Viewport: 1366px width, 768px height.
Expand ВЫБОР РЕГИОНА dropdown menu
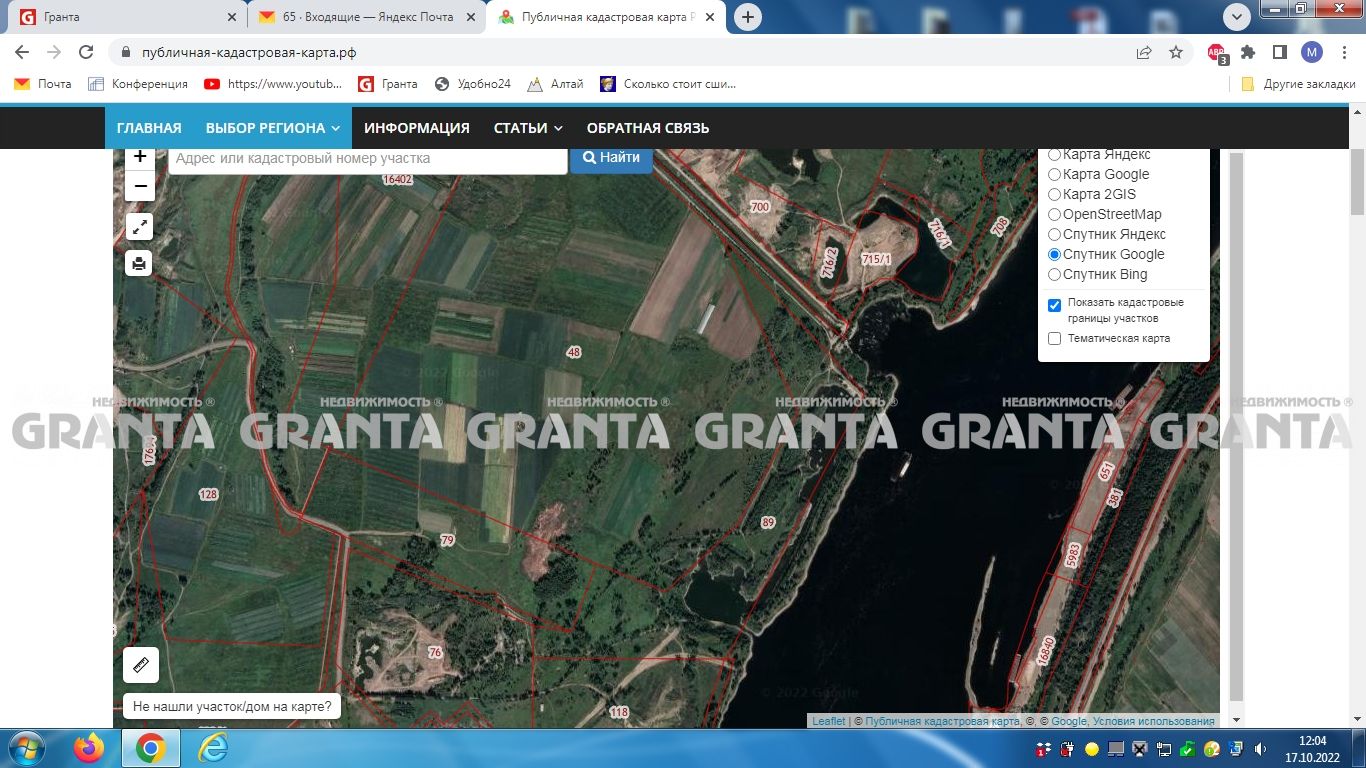point(273,128)
